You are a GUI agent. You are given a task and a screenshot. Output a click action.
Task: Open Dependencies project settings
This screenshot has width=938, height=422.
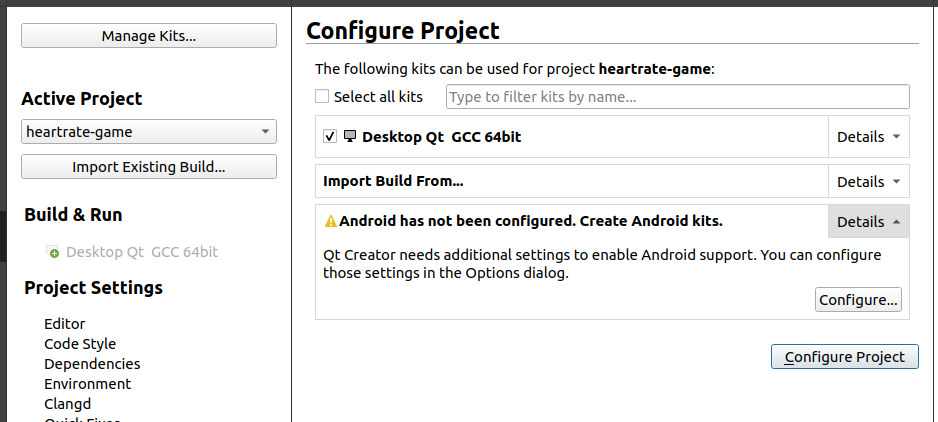(92, 364)
